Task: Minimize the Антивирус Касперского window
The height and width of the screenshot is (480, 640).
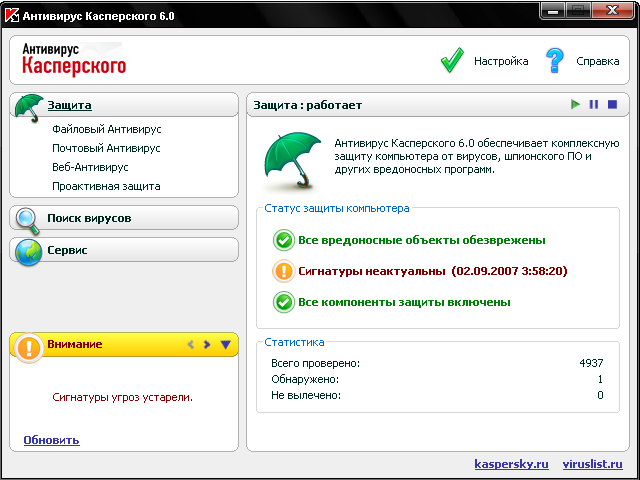Action: (x=553, y=11)
